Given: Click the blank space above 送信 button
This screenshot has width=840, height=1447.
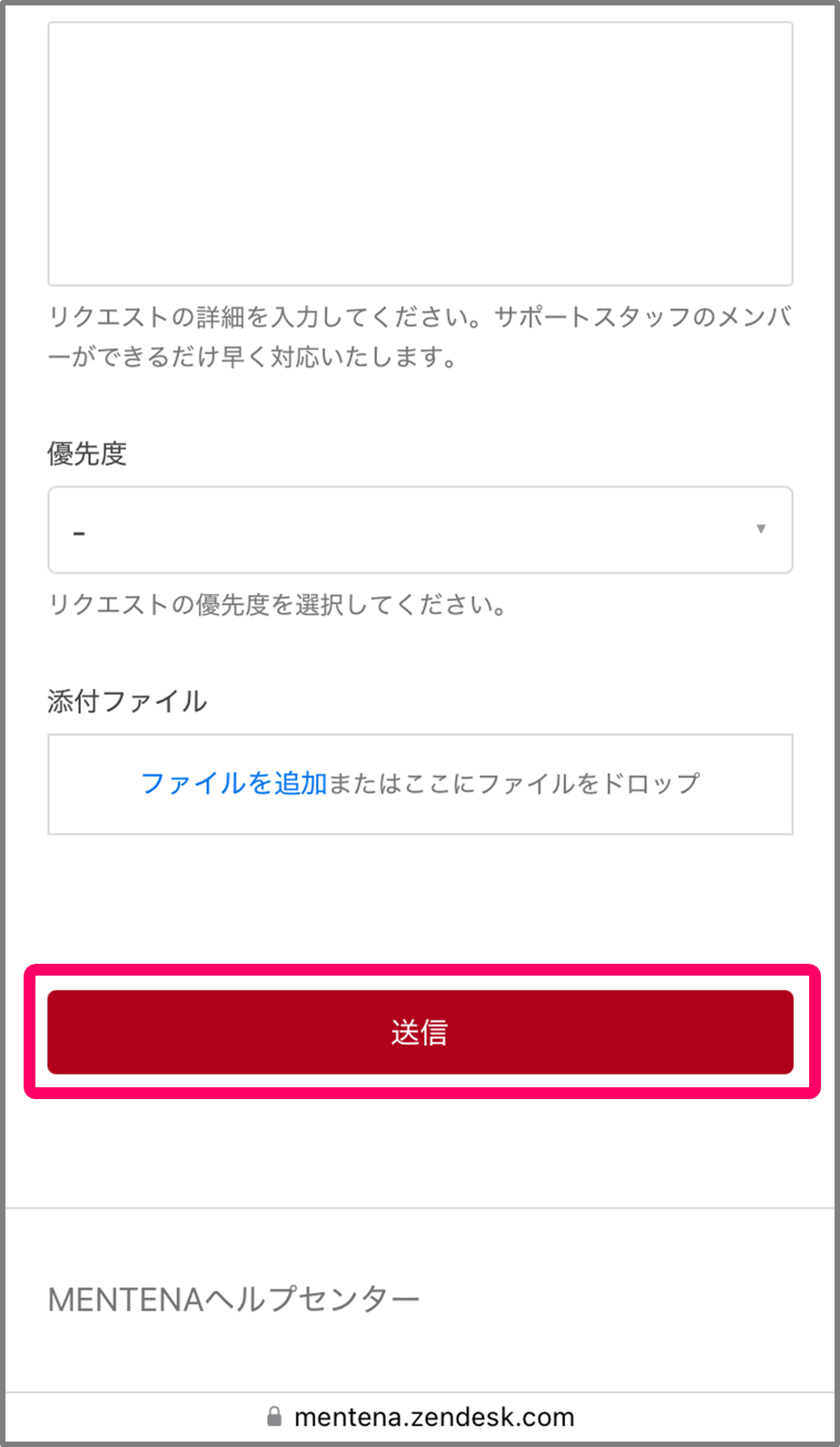Looking at the screenshot, I should tap(420, 899).
